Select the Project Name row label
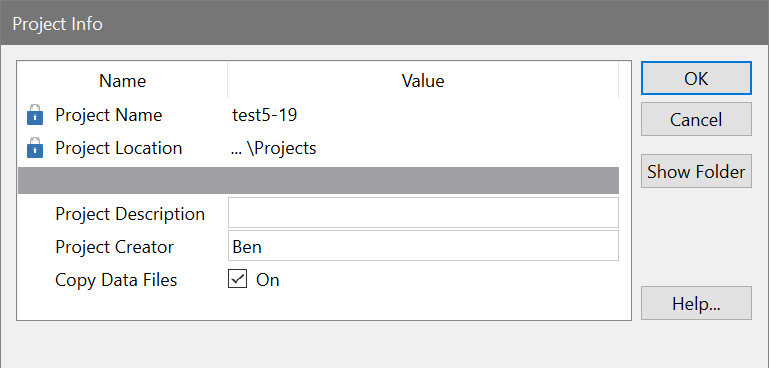The width and height of the screenshot is (769, 368). [x=108, y=115]
